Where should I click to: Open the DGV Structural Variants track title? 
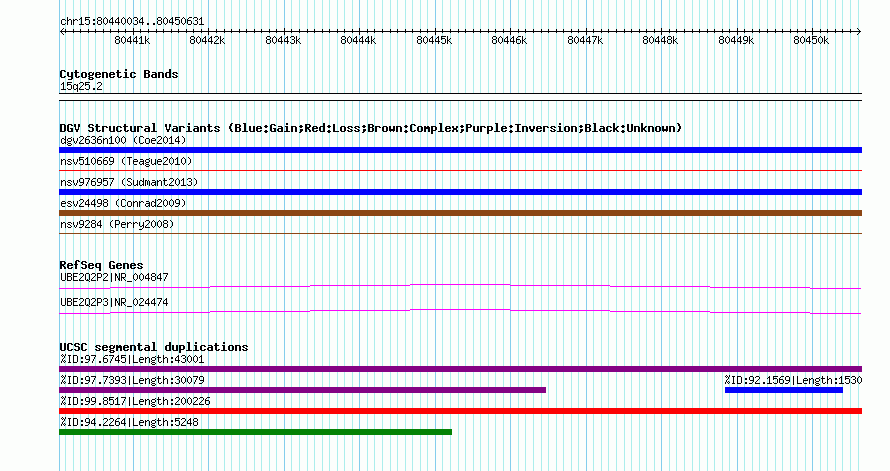tap(371, 128)
